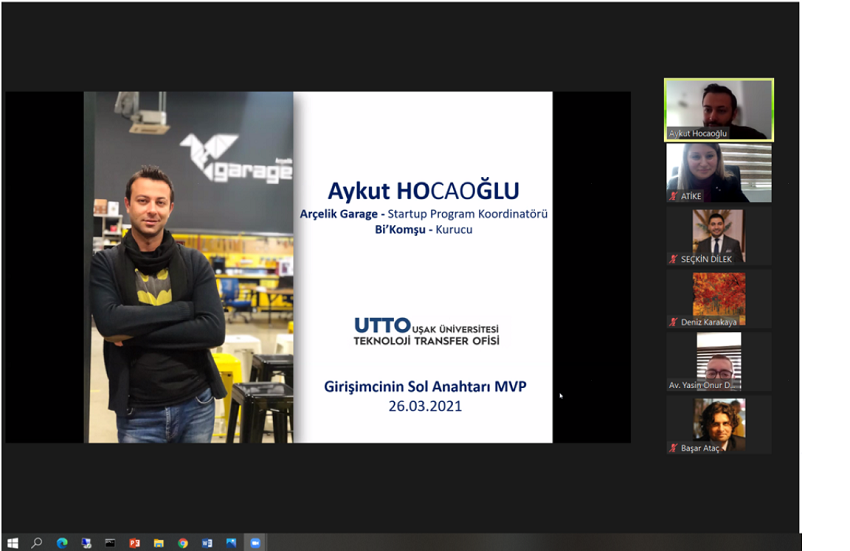850x551 pixels.
Task: Click muted microphone icon beside ATİKE
Action: coord(673,196)
